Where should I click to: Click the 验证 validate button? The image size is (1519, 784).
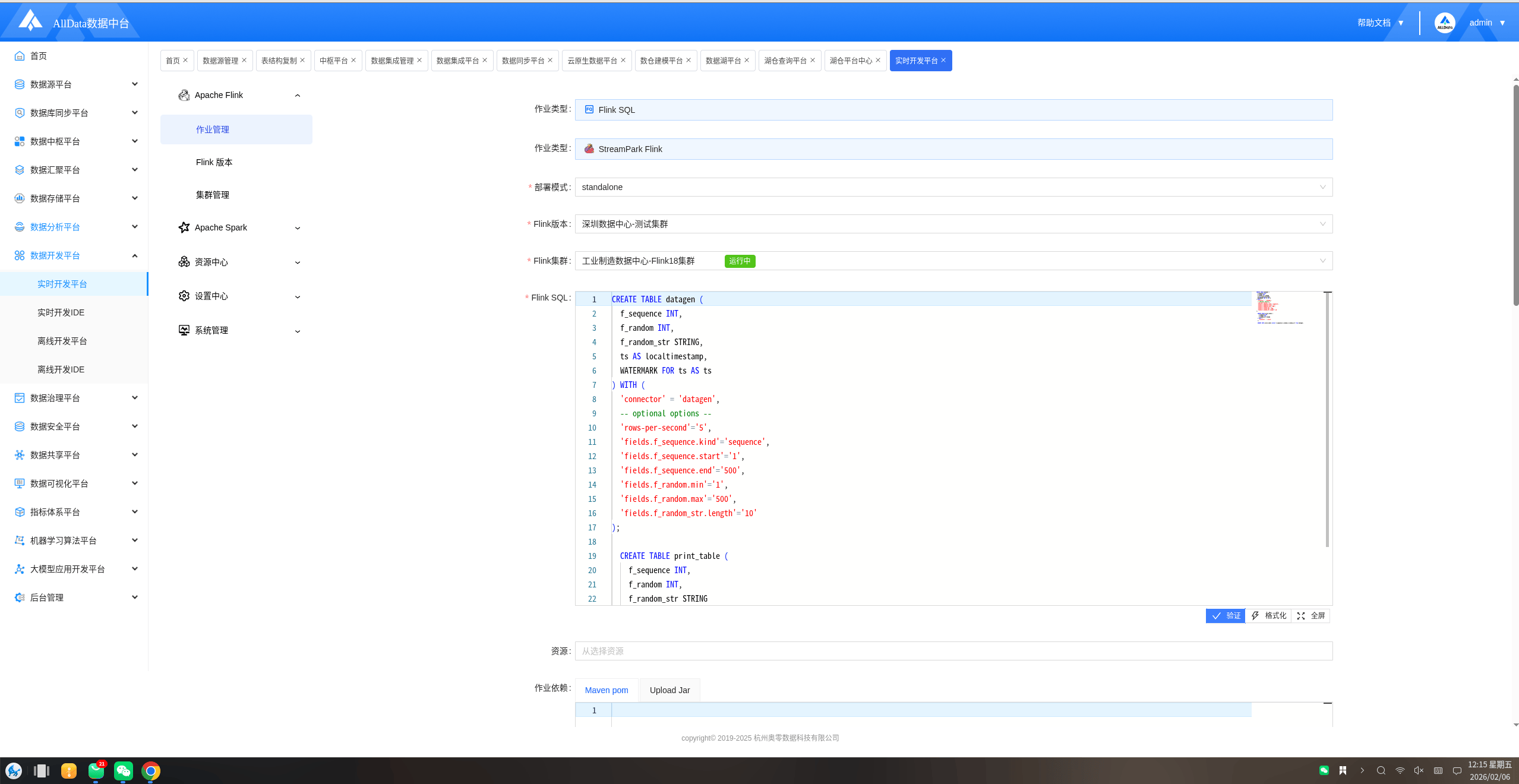(x=1226, y=616)
